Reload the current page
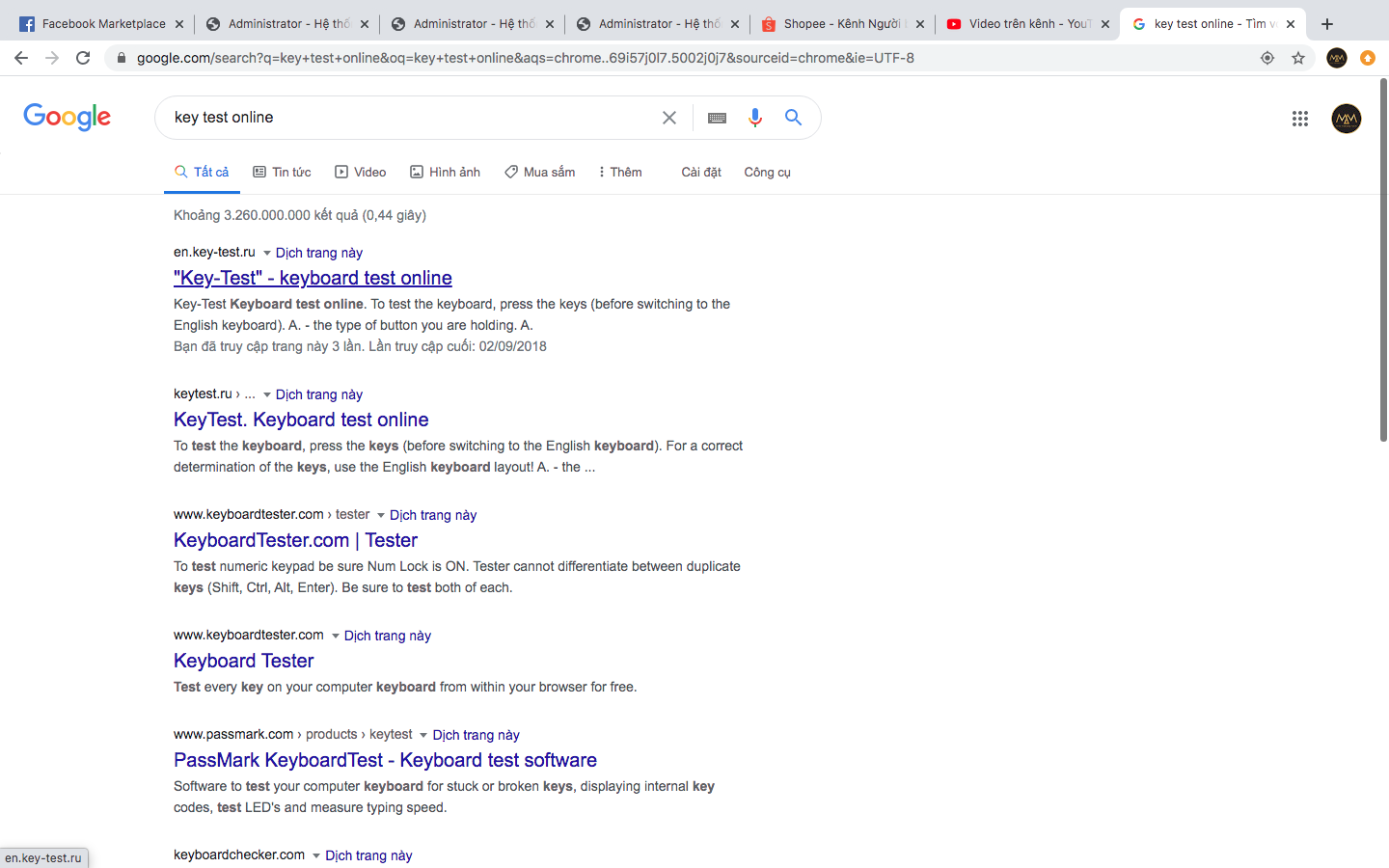This screenshot has width=1389, height=868. (83, 58)
